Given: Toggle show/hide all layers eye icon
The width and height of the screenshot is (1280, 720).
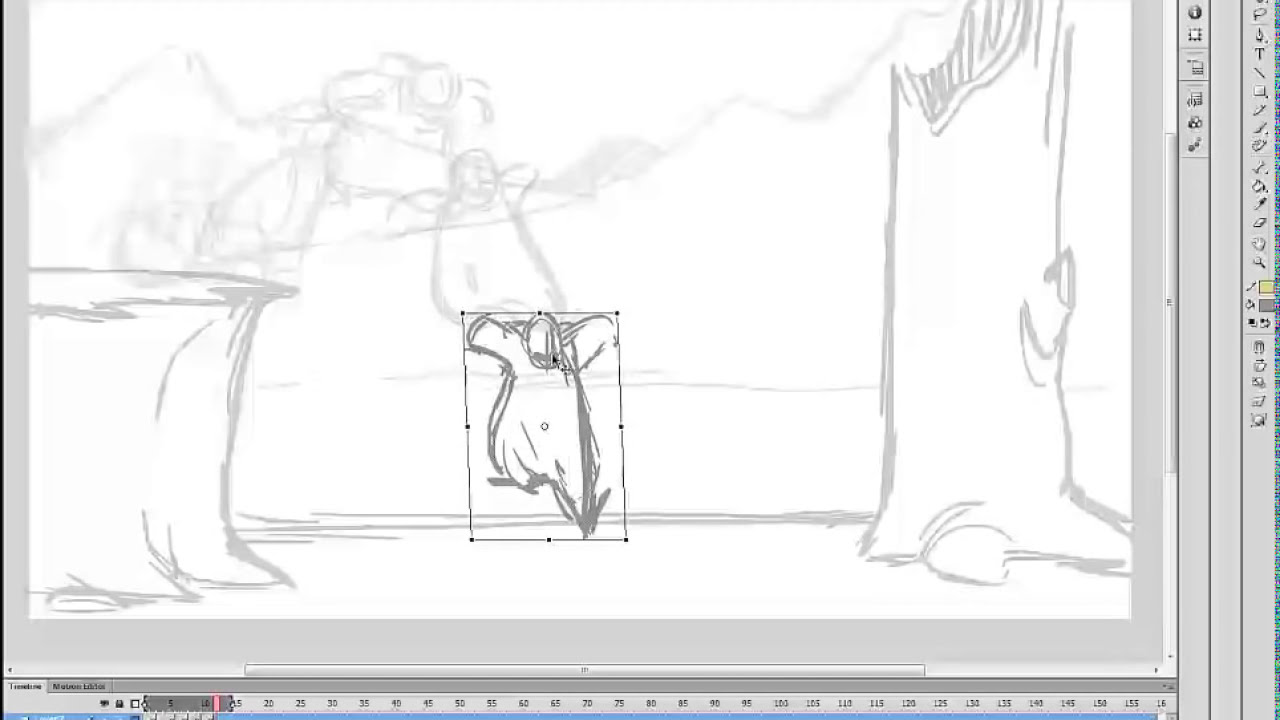Looking at the screenshot, I should pos(104,704).
